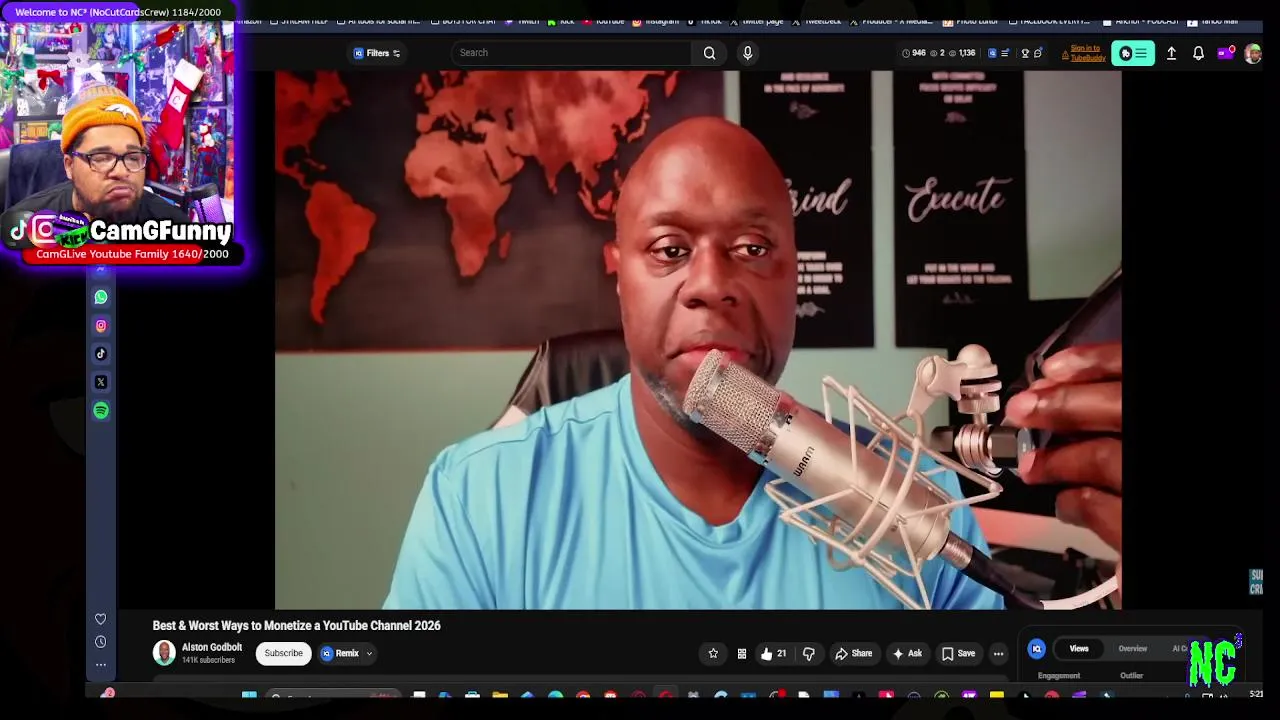Open WhatsApp from the browser sidebar

(x=101, y=297)
